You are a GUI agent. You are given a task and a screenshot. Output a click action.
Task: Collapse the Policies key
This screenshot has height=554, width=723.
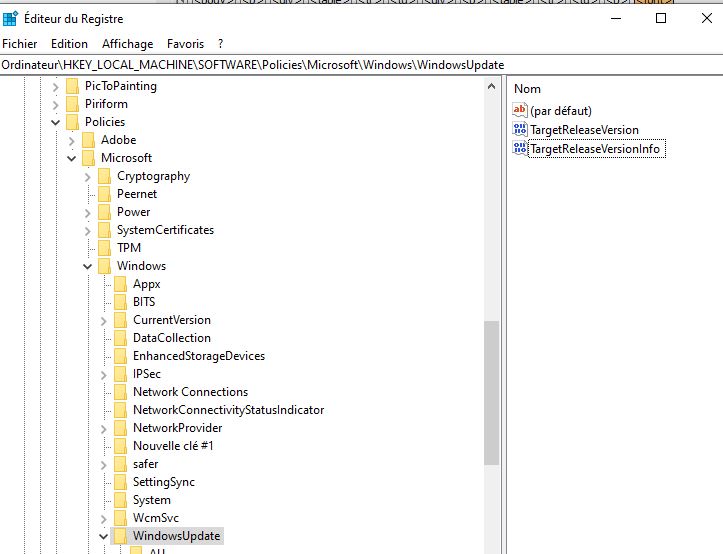(55, 122)
